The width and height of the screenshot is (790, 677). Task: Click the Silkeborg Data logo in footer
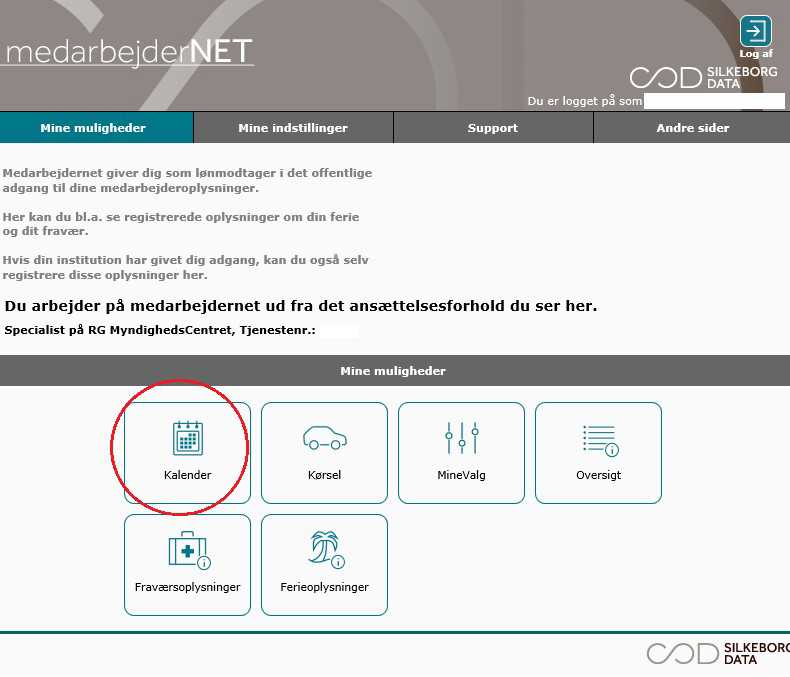click(x=717, y=653)
